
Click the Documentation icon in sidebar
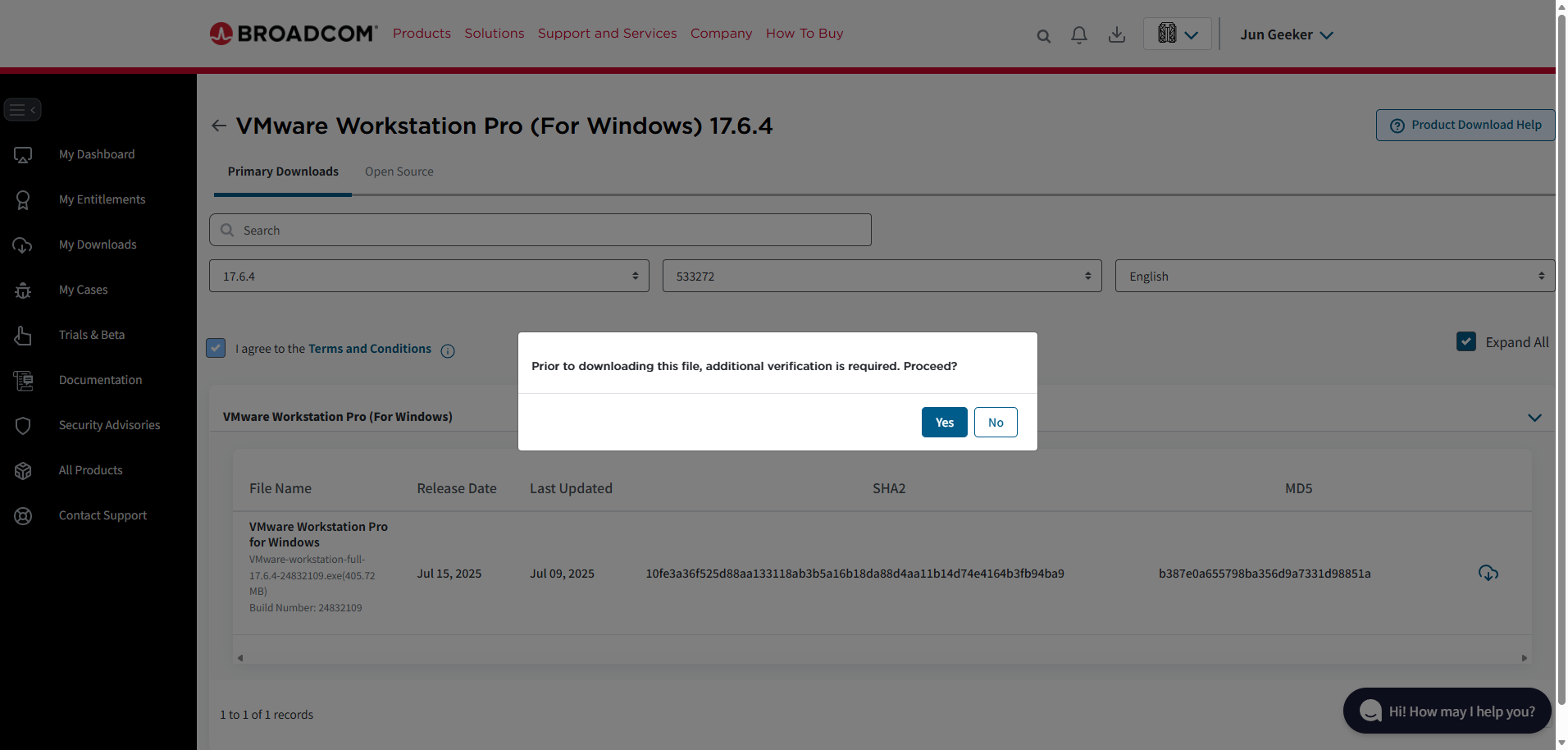(23, 381)
